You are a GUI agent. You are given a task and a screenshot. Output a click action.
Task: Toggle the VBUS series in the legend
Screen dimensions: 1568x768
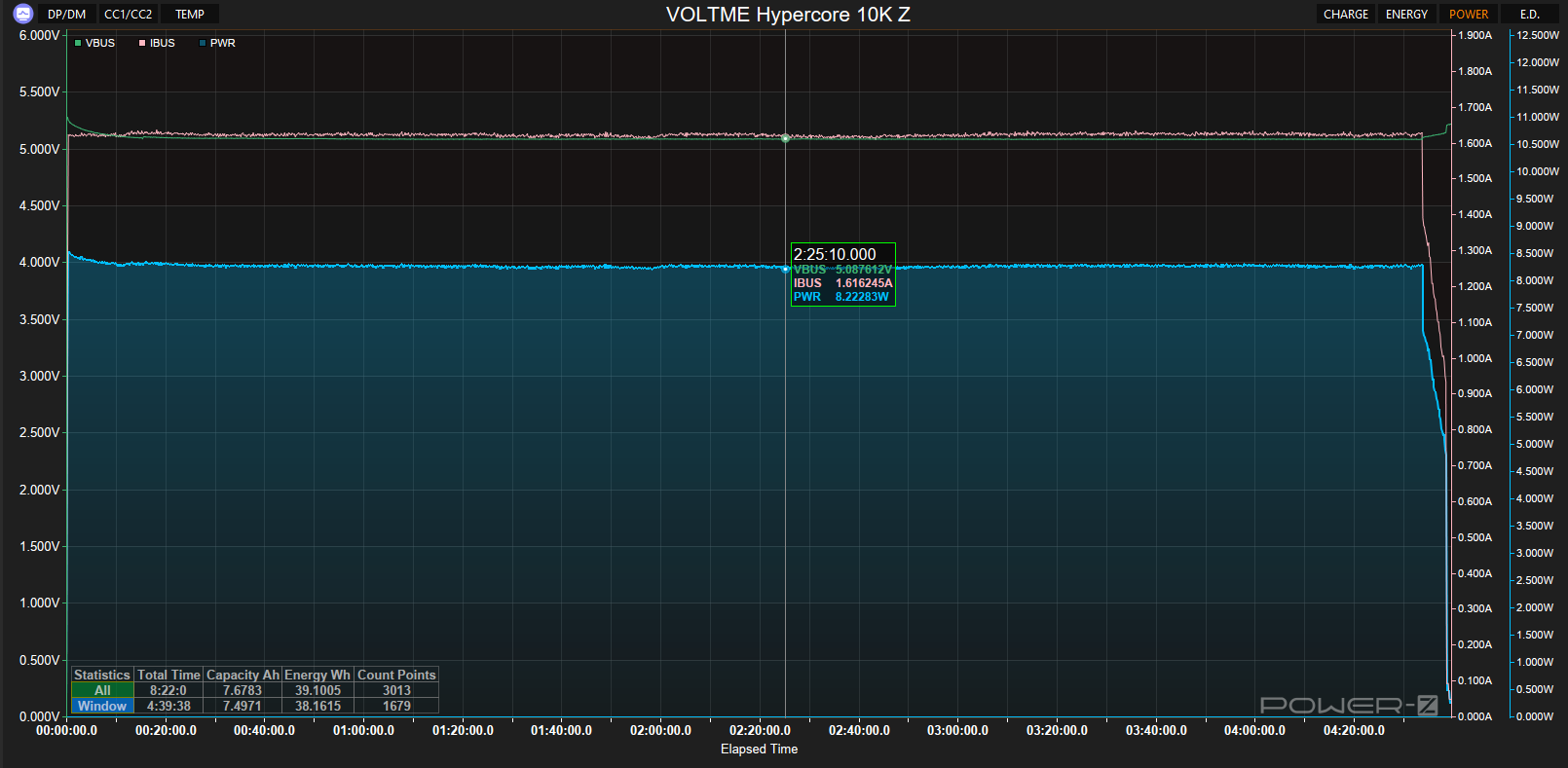(x=94, y=43)
